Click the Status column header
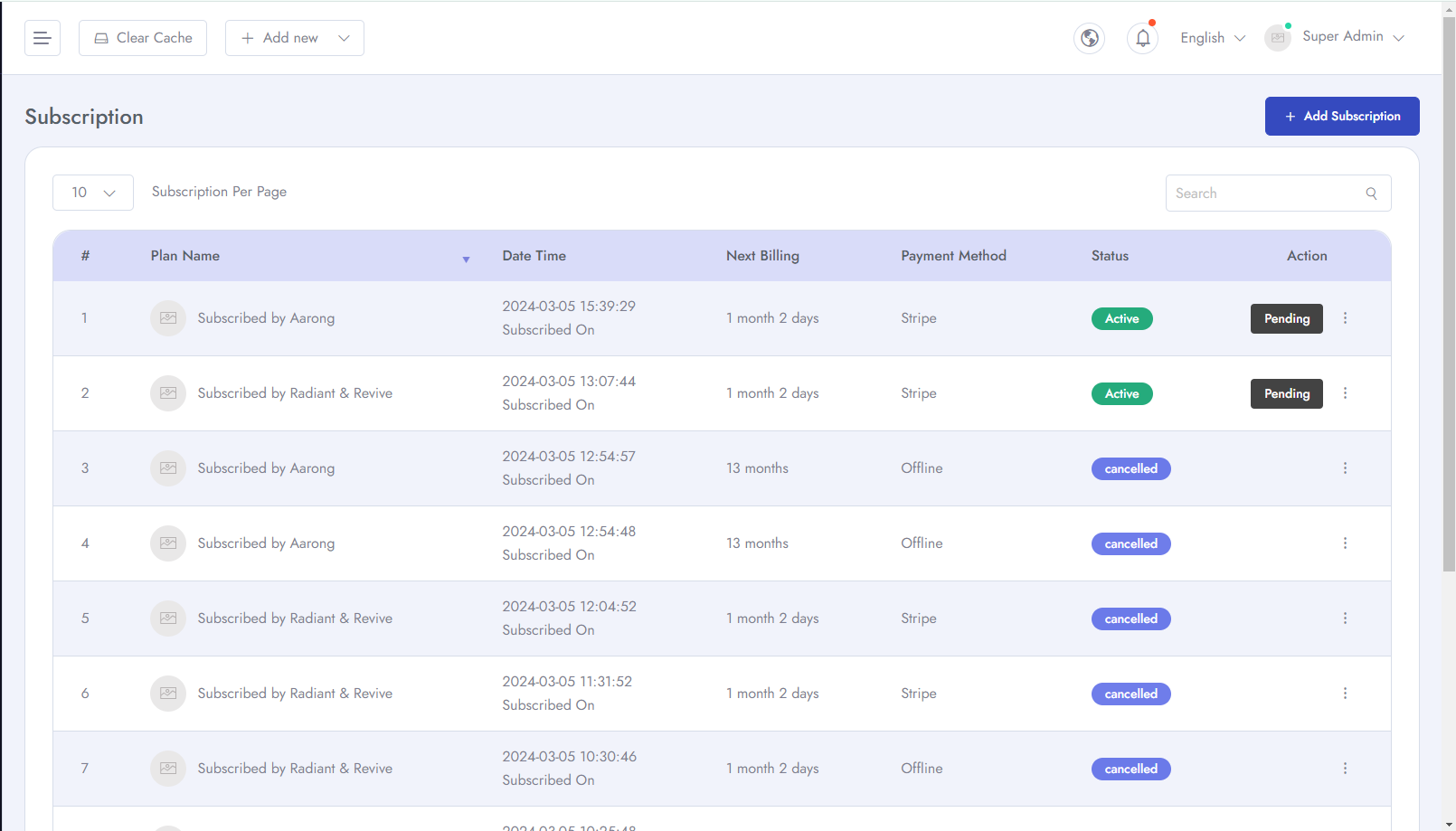Image resolution: width=1456 pixels, height=831 pixels. click(1110, 256)
